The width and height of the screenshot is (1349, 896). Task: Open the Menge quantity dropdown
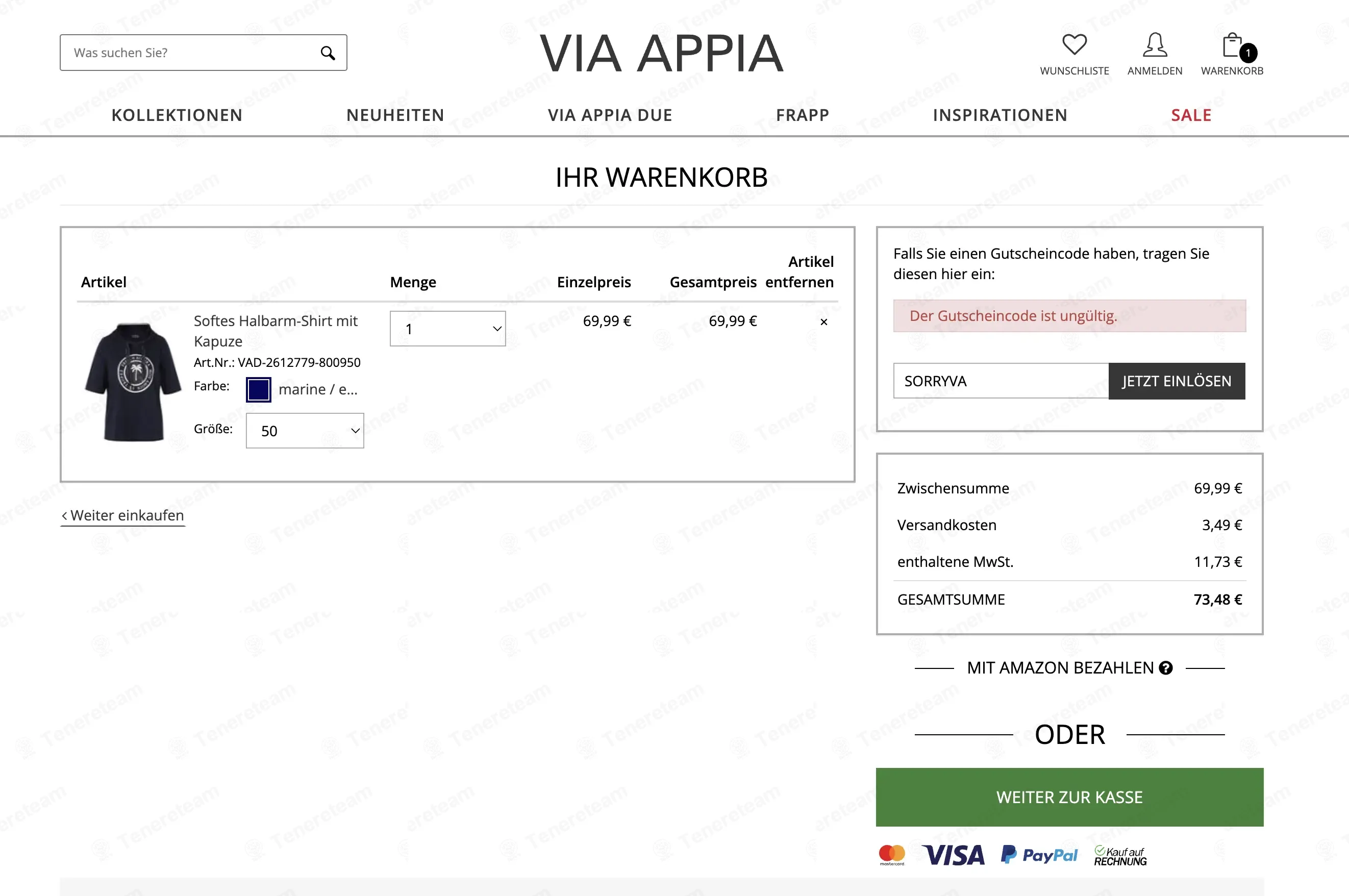click(x=447, y=329)
